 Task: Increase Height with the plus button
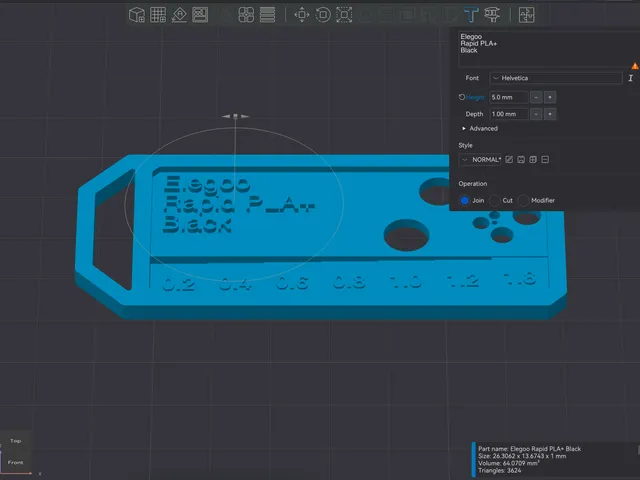point(550,97)
